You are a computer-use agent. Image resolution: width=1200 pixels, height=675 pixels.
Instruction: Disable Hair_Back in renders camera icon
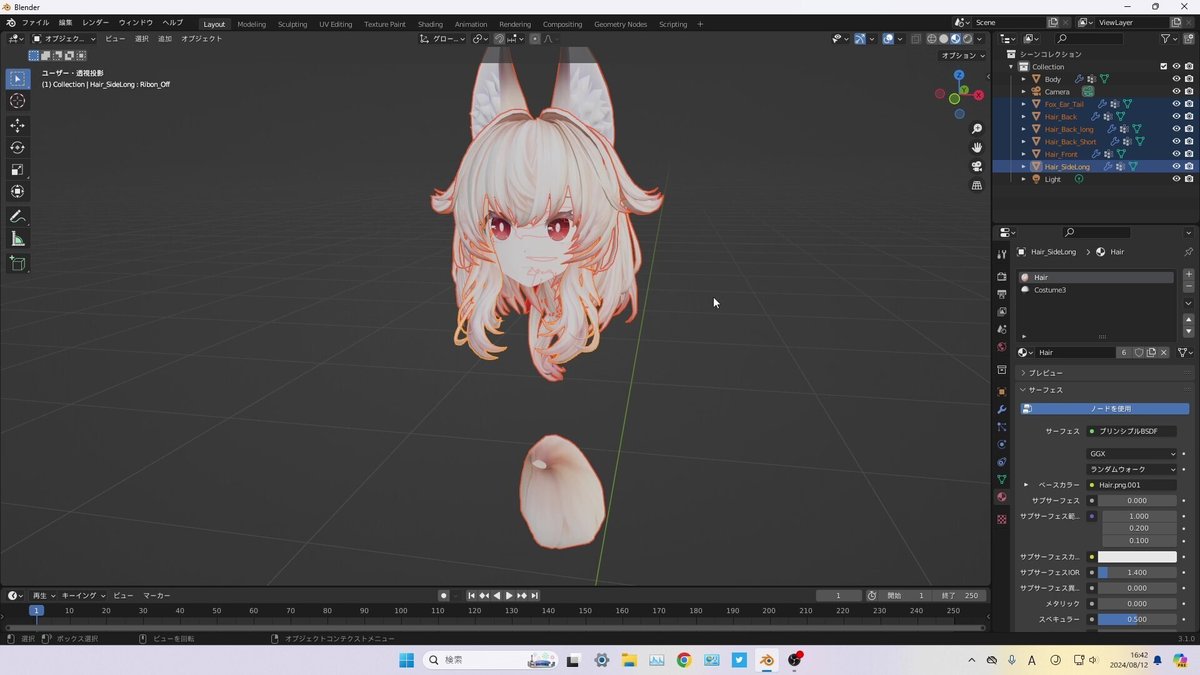click(1189, 116)
